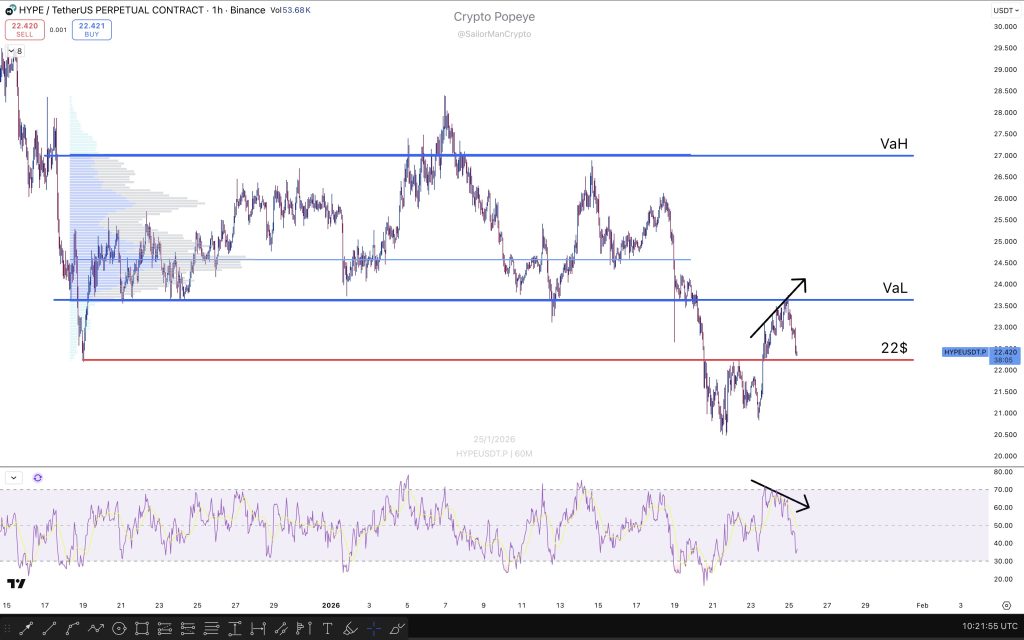The image size is (1024, 640).
Task: Open TradingView logo at chart bottom-left
Action: [x=16, y=583]
